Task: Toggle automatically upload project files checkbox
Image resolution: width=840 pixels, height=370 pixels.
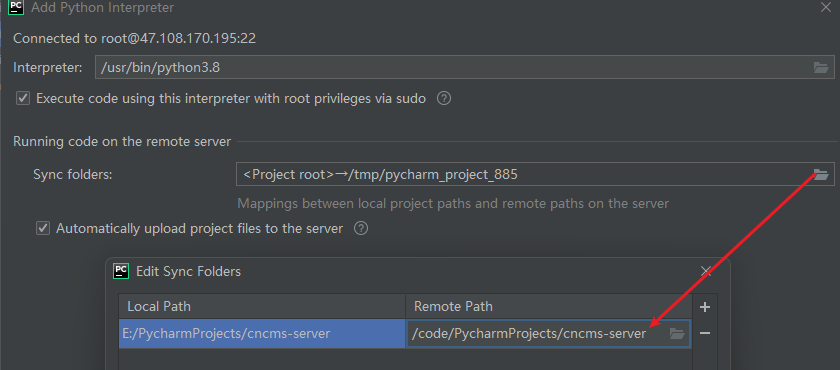Action: (x=43, y=229)
